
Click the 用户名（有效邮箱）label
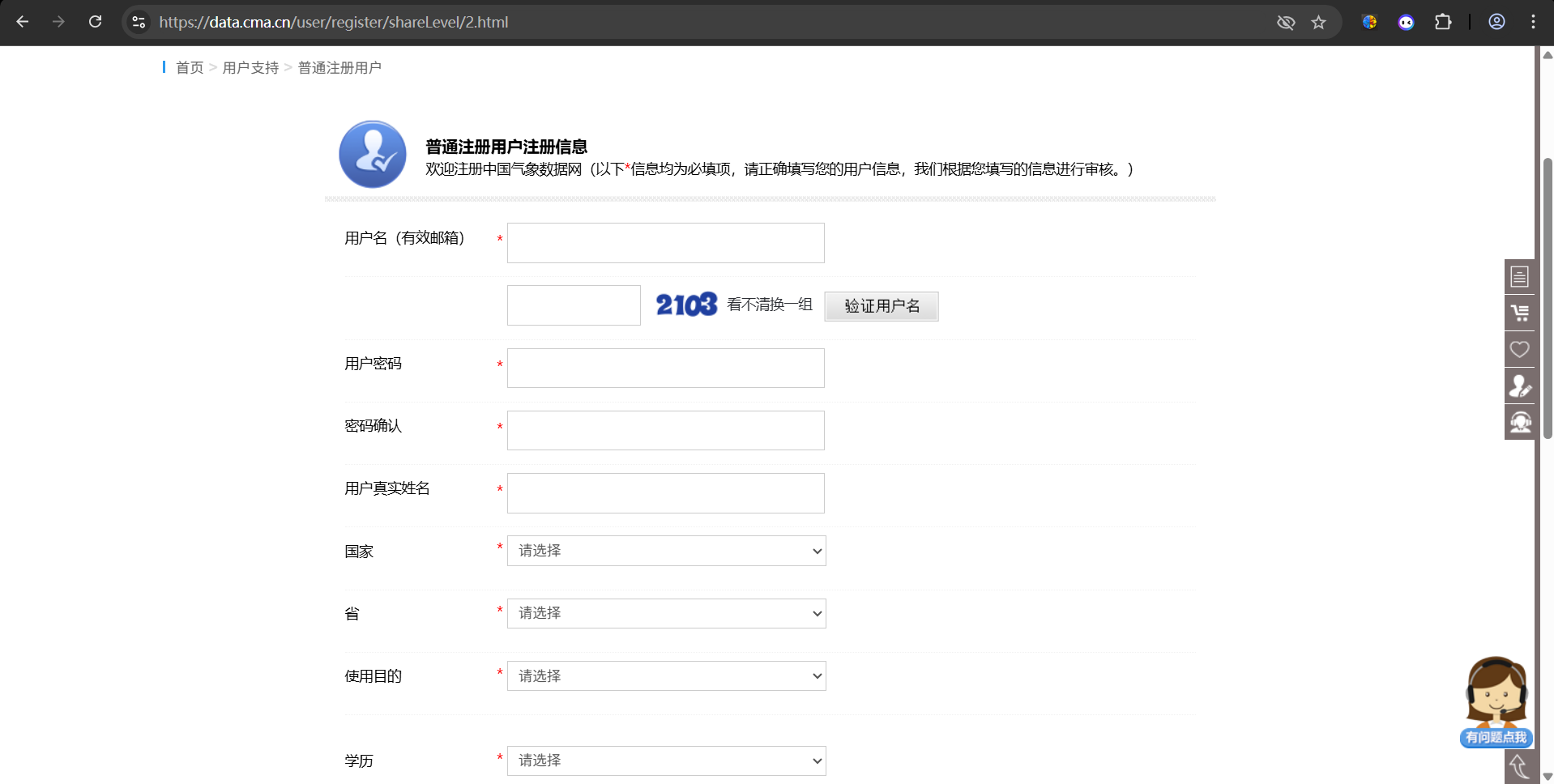tap(405, 238)
